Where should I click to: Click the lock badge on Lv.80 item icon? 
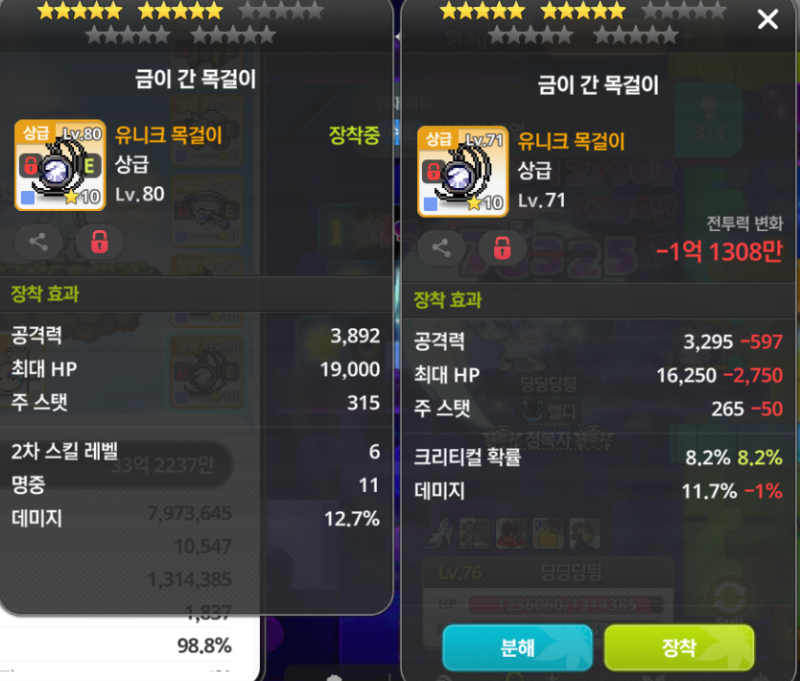(30, 165)
